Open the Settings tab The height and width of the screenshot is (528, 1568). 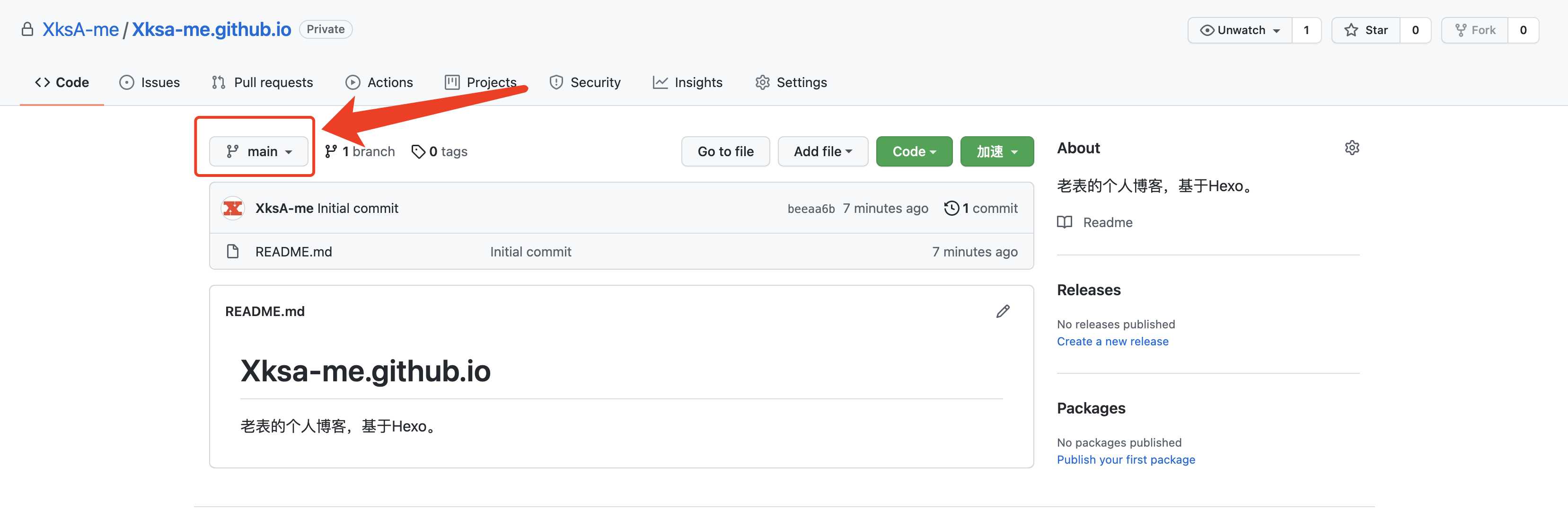[x=791, y=82]
